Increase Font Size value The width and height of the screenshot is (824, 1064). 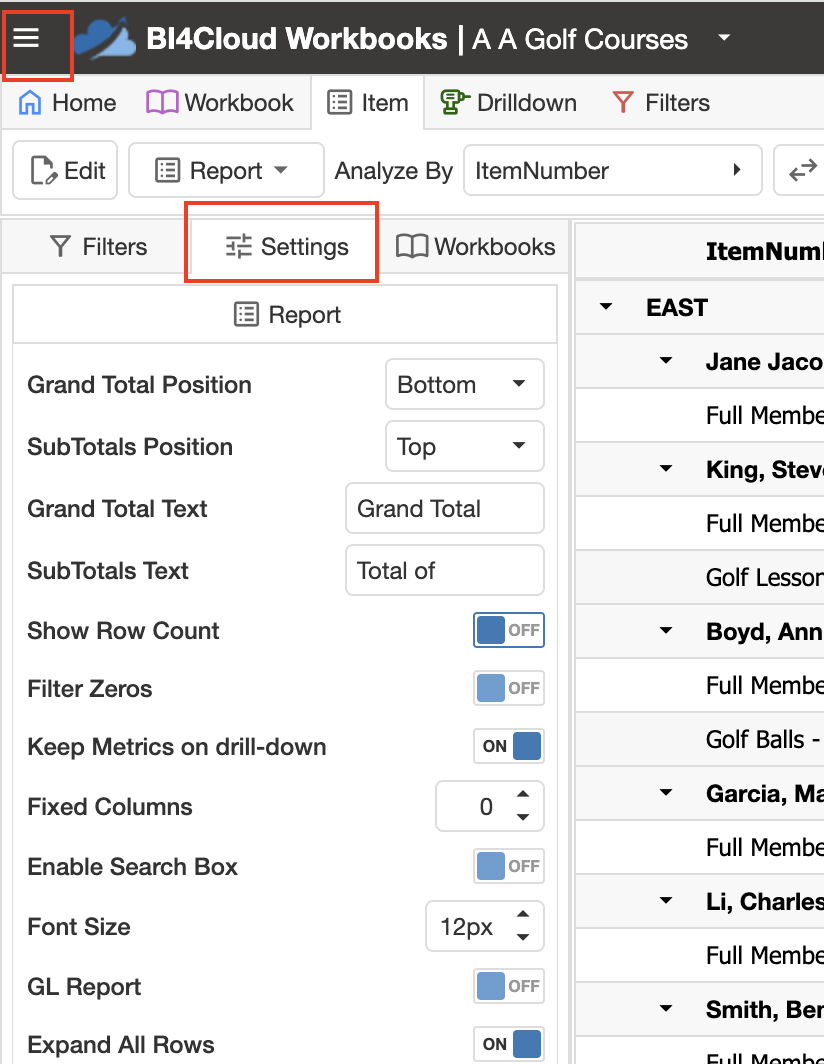point(523,915)
